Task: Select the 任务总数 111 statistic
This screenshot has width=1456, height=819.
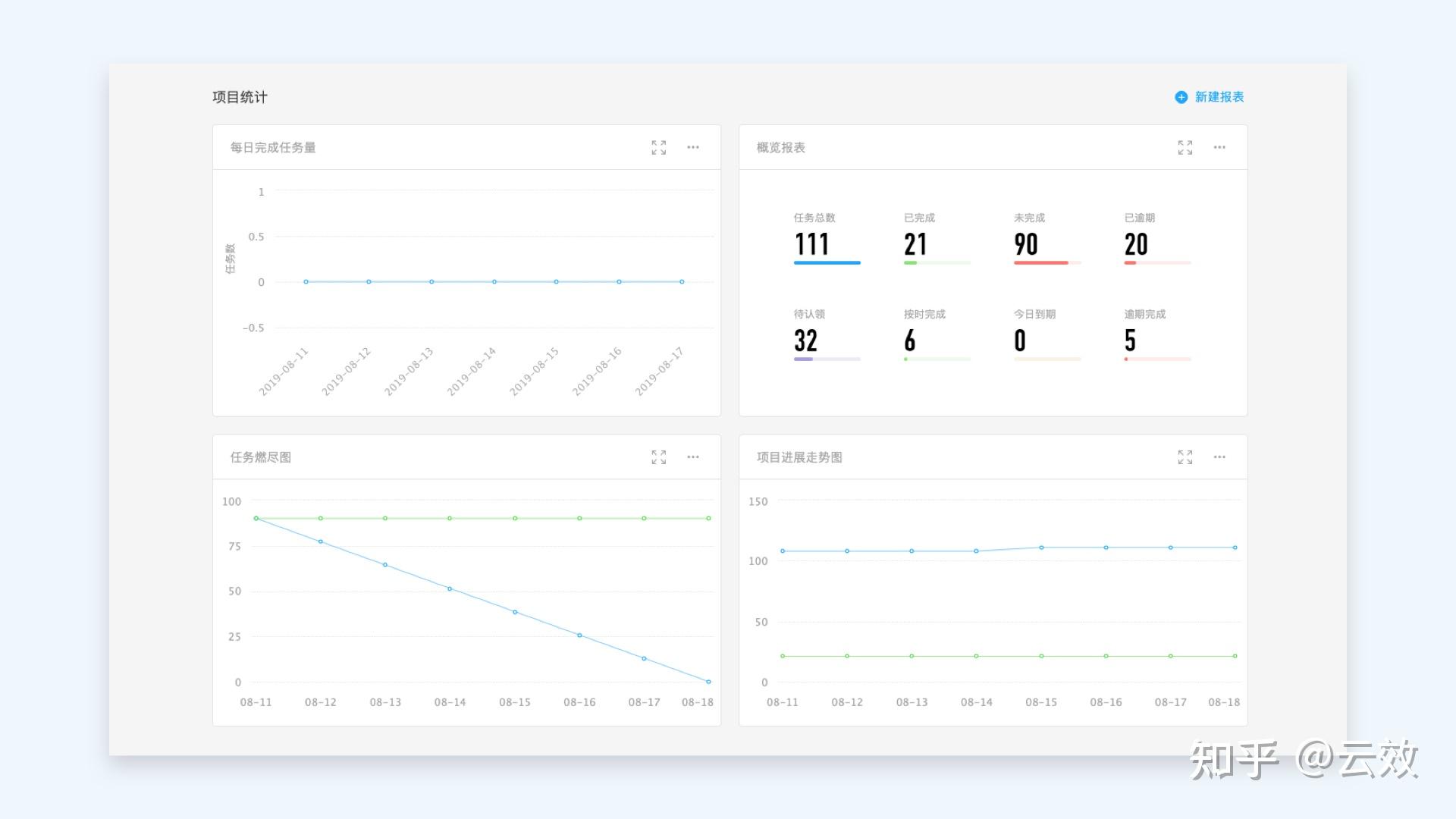Action: pos(811,244)
